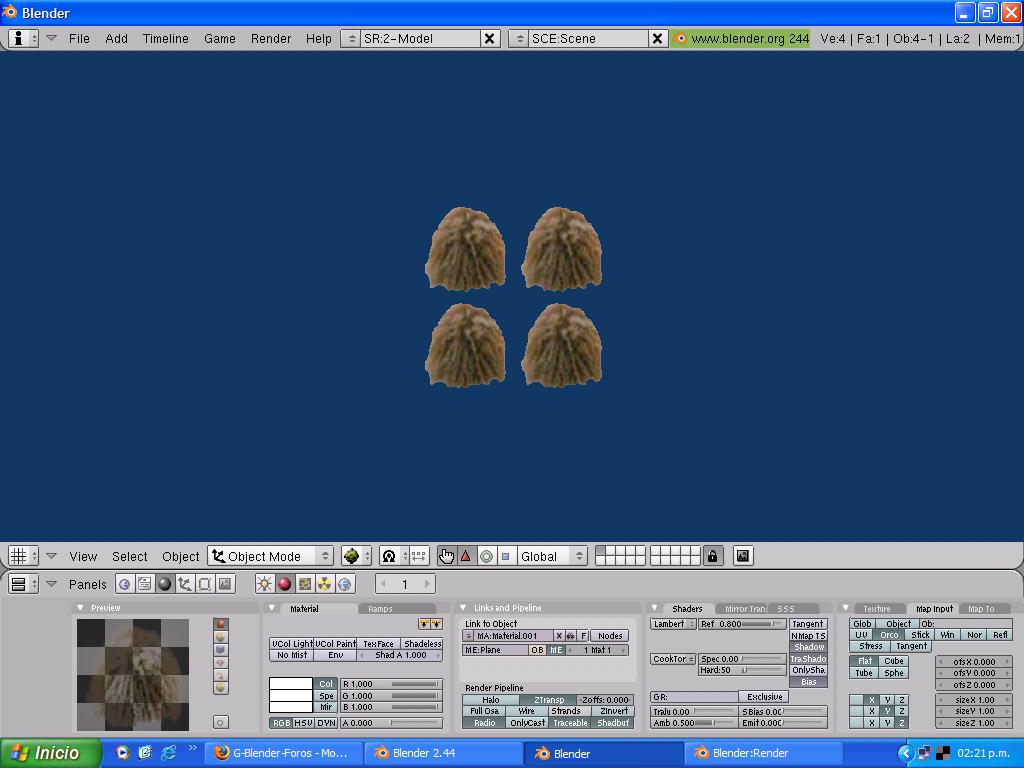Click the Lamp buttons icon in Panels header
Image resolution: width=1024 pixels, height=768 pixels.
[264, 584]
